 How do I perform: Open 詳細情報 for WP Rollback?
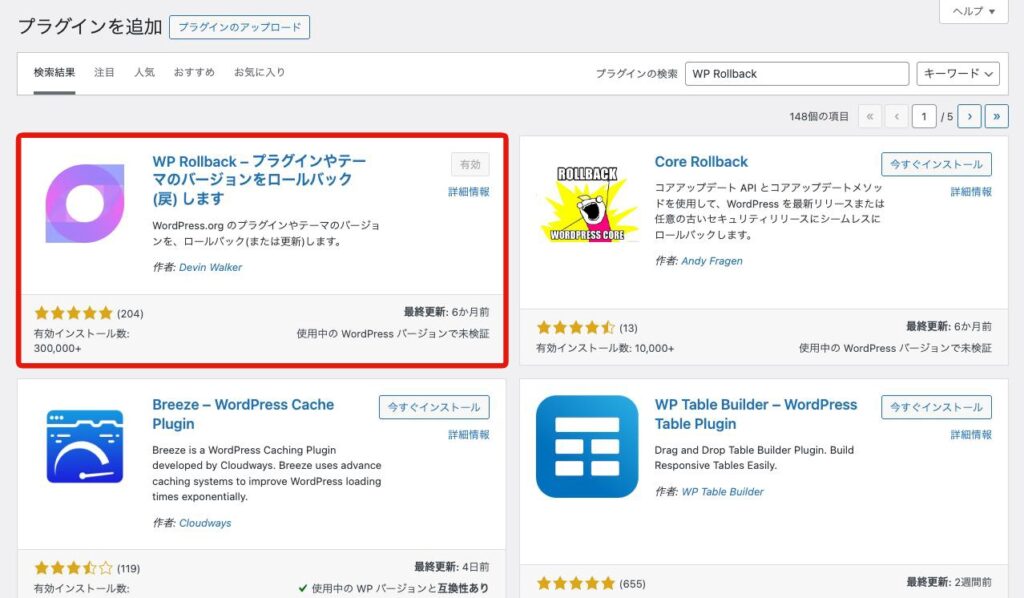pos(469,192)
